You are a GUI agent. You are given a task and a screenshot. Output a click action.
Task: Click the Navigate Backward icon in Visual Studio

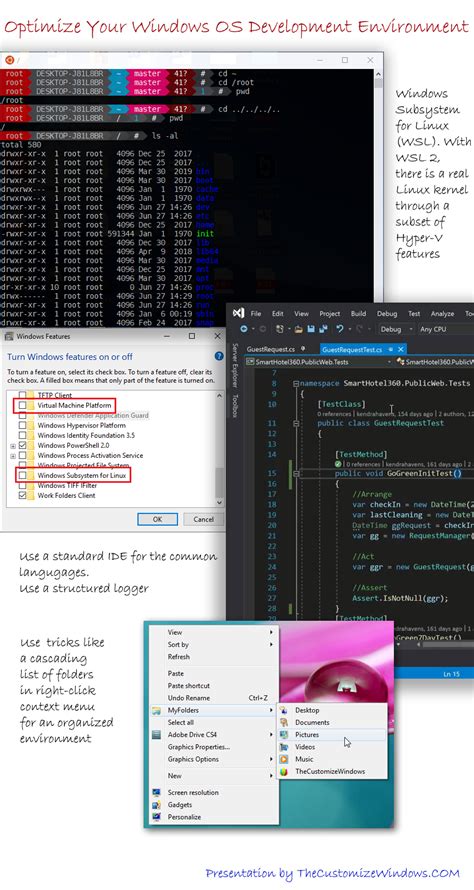point(244,329)
